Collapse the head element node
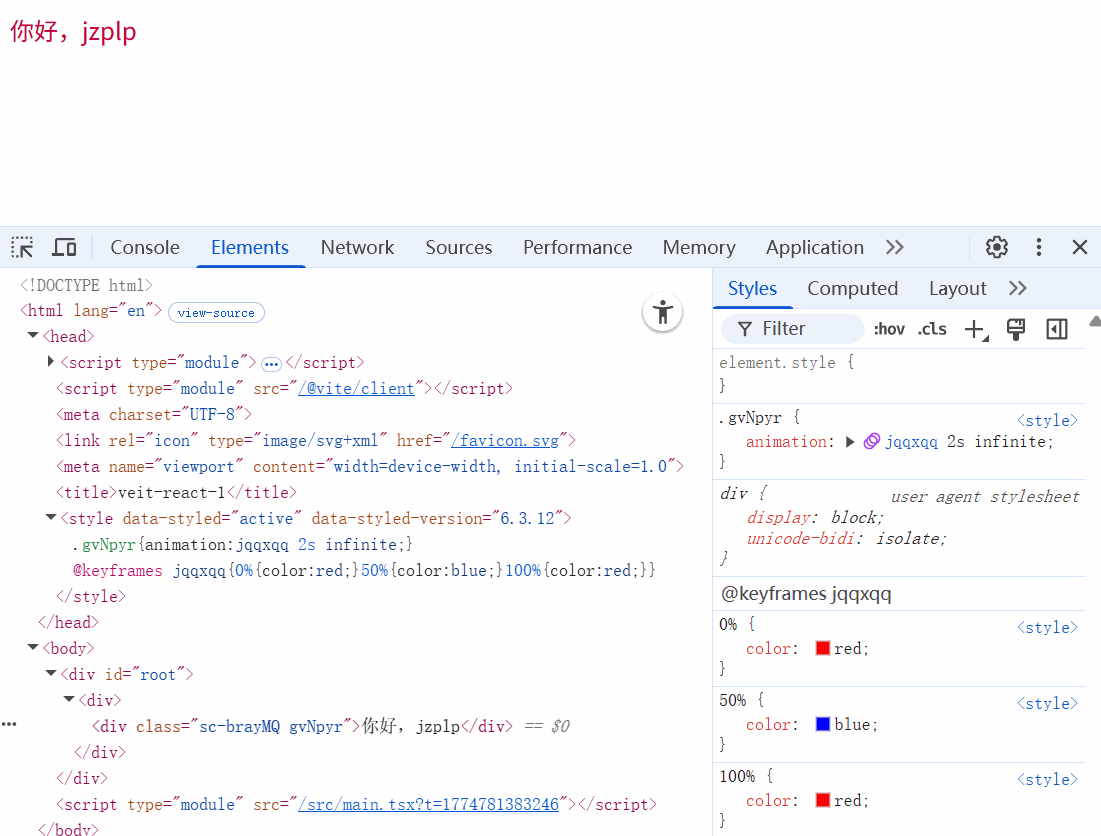Viewport: 1101px width, 836px height. [33, 337]
